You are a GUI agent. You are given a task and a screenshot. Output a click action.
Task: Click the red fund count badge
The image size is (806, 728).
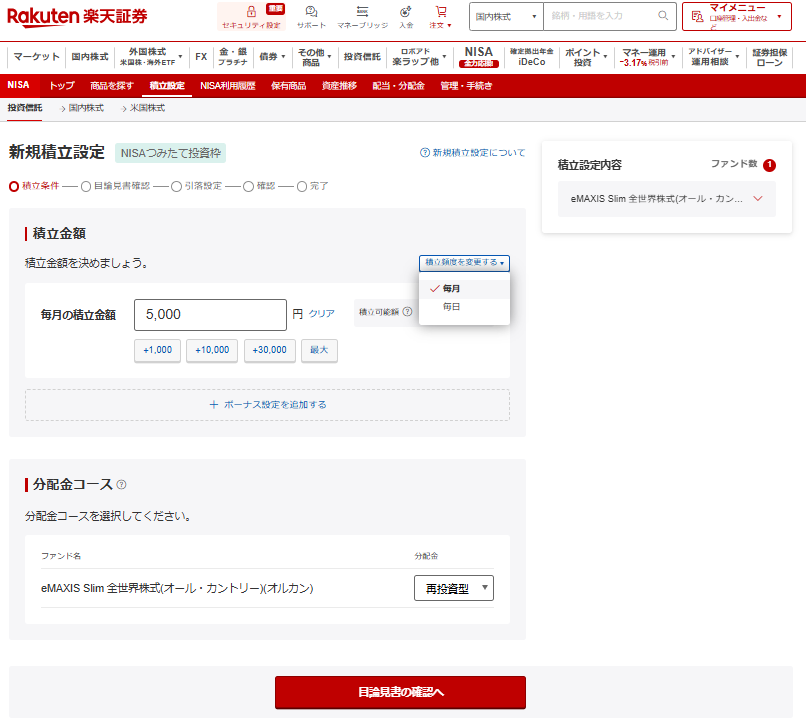(769, 165)
